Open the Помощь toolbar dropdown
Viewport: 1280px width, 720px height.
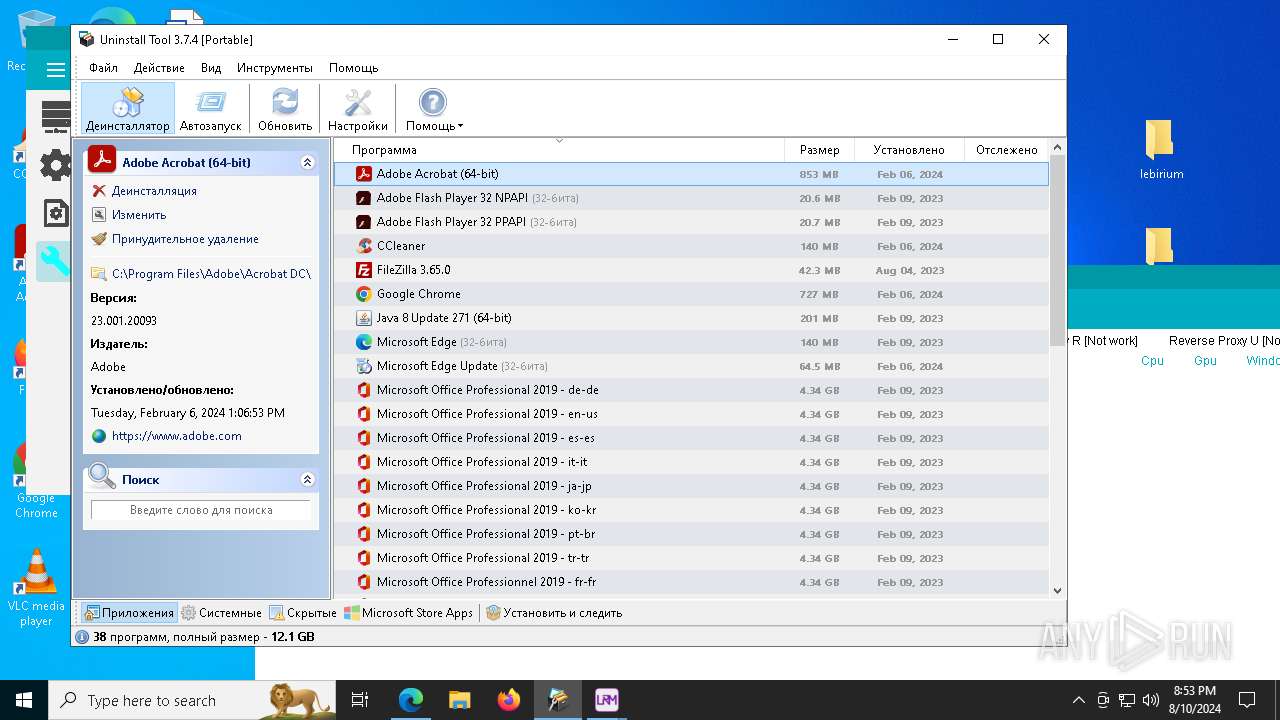(x=434, y=109)
